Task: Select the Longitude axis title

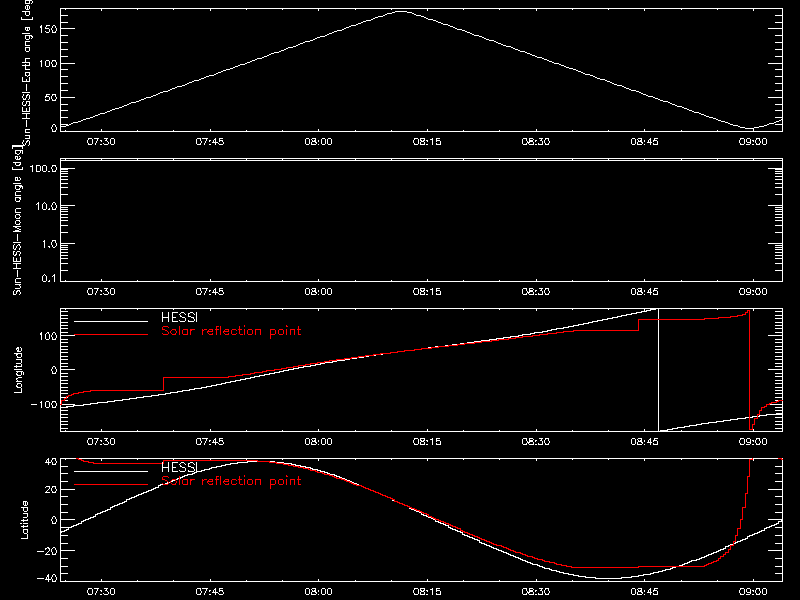Action: click(18, 370)
